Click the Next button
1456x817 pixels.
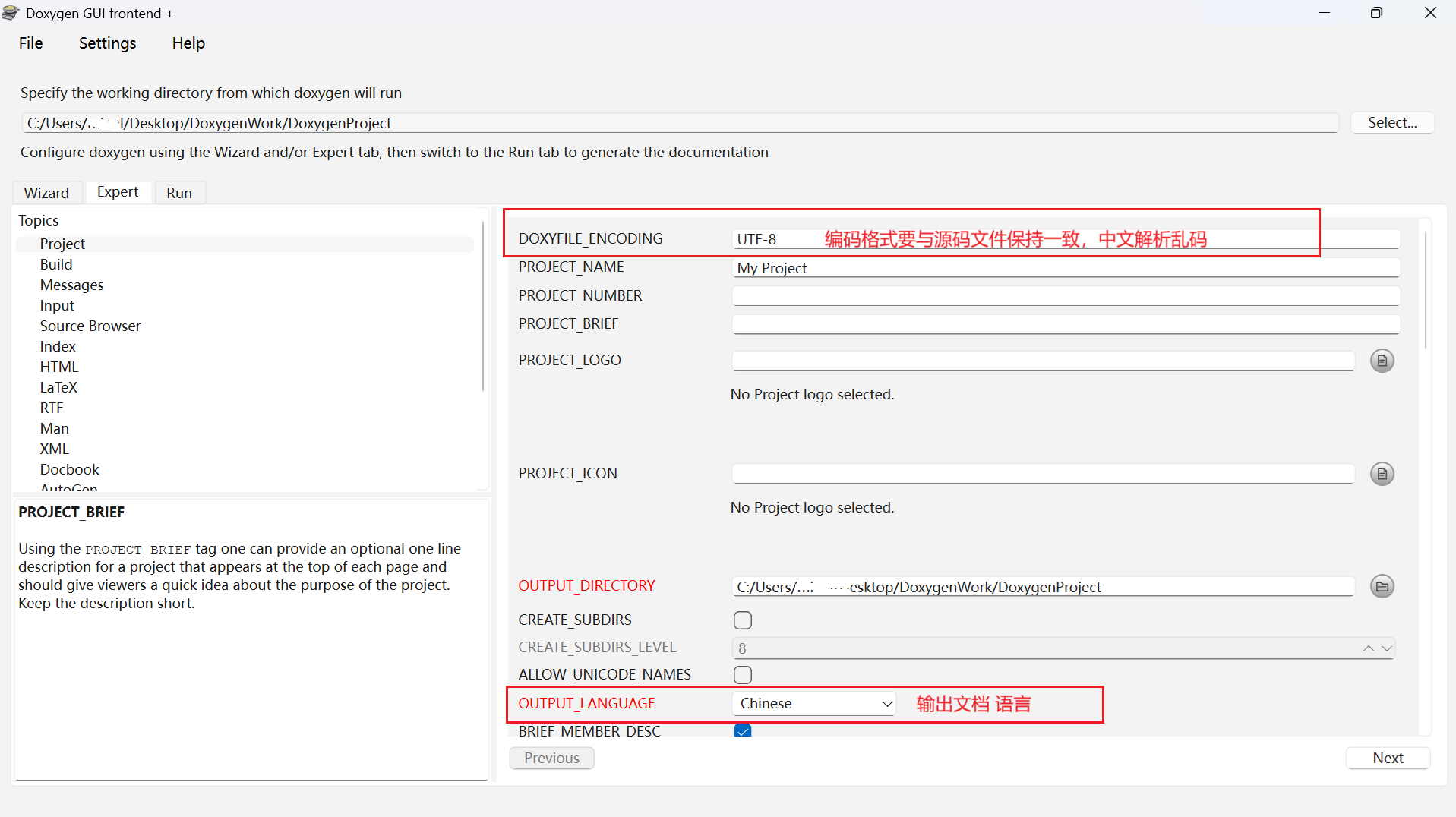pos(1388,758)
